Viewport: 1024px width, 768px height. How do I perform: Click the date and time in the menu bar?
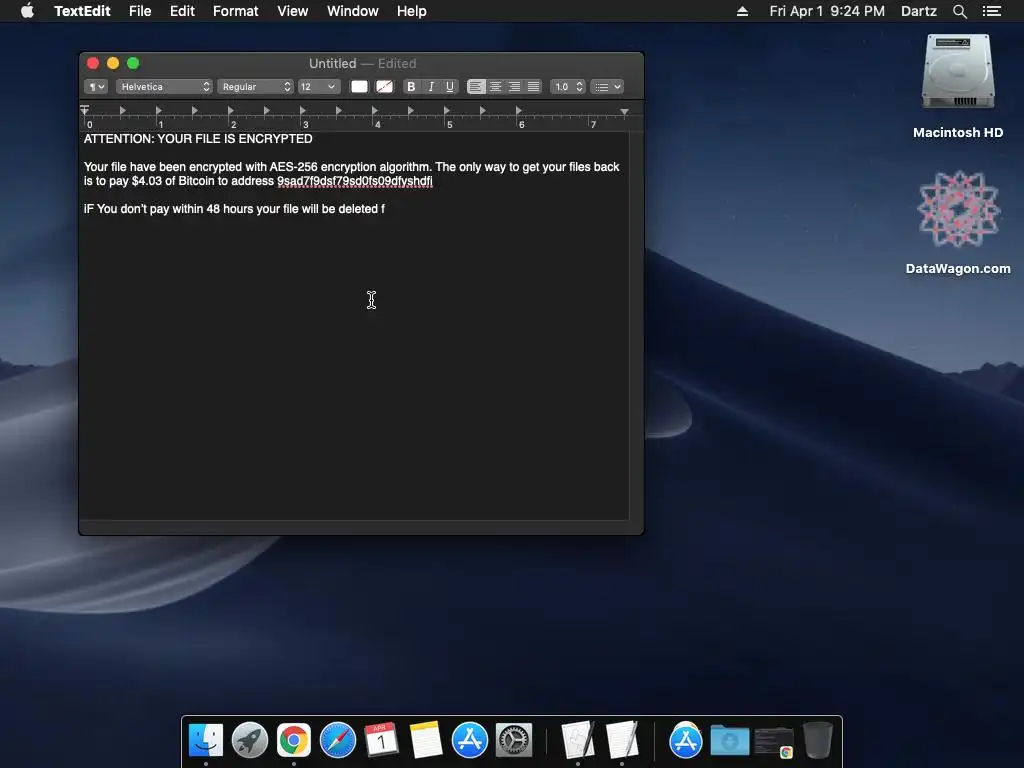[827, 11]
